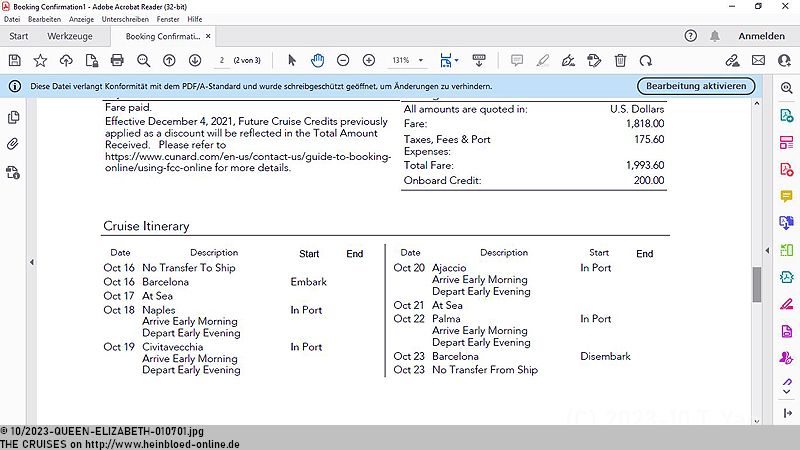The width and height of the screenshot is (800, 450).
Task: Select the highlight text pen
Action: click(543, 60)
